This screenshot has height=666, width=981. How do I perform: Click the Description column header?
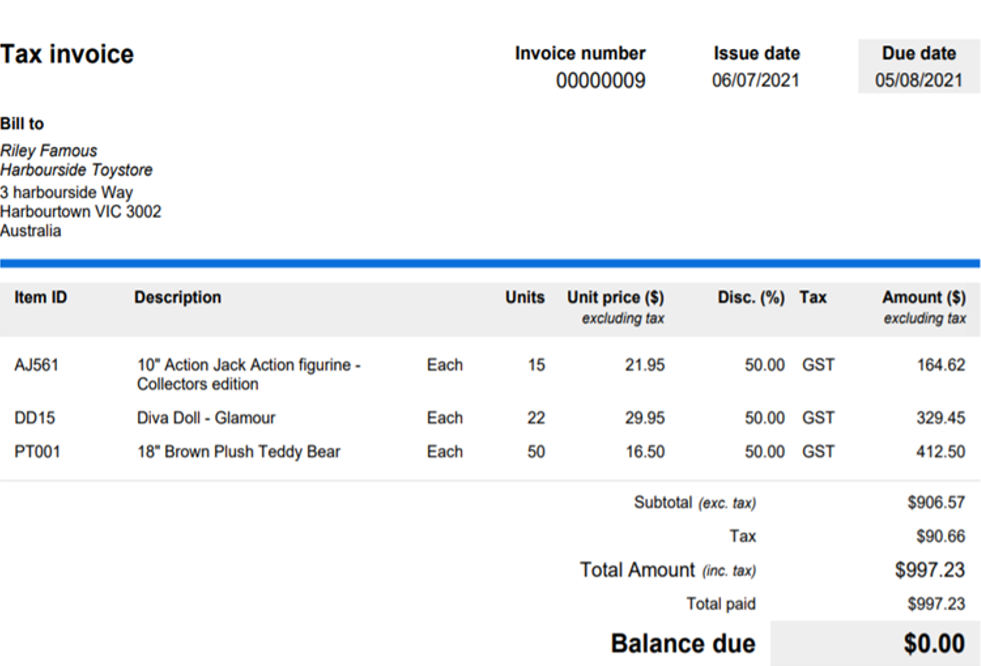[x=178, y=298]
